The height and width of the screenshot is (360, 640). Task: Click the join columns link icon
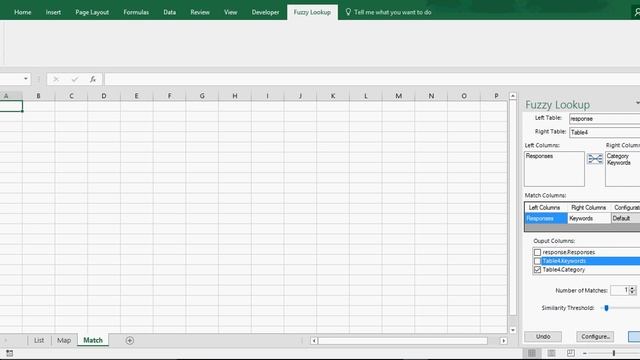point(595,159)
